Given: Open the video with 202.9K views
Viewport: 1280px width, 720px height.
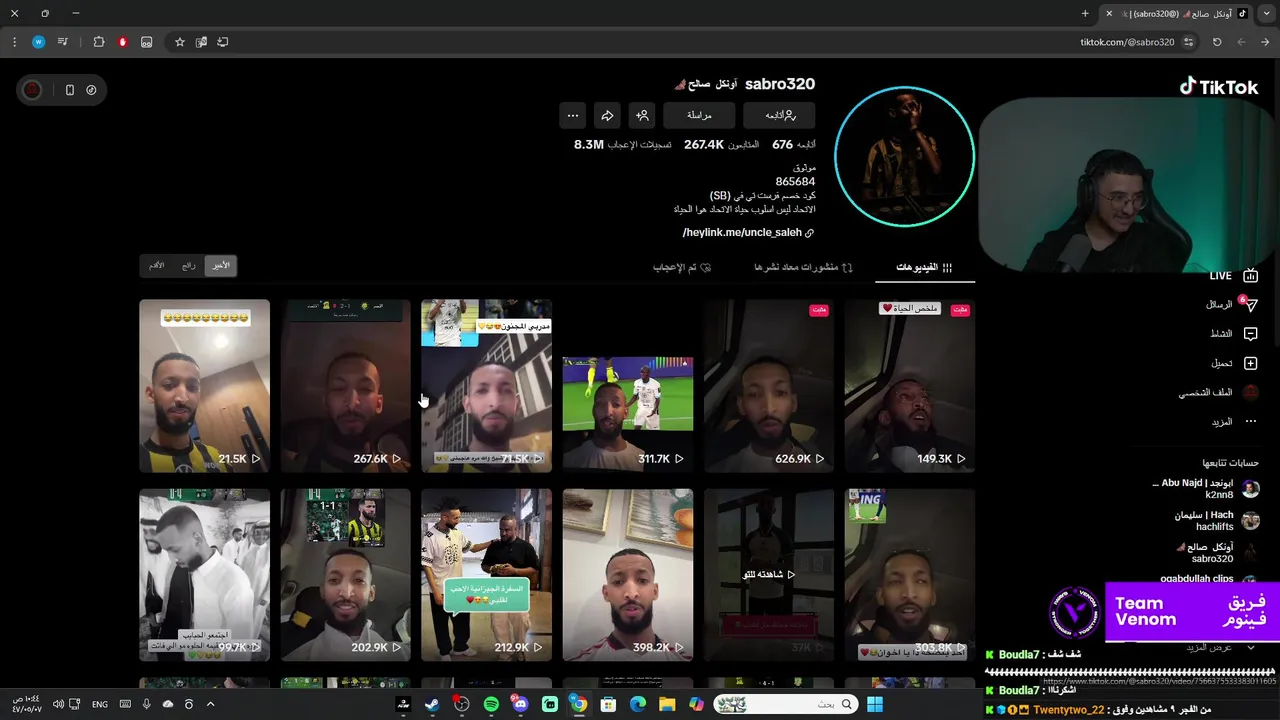Looking at the screenshot, I should coord(345,574).
